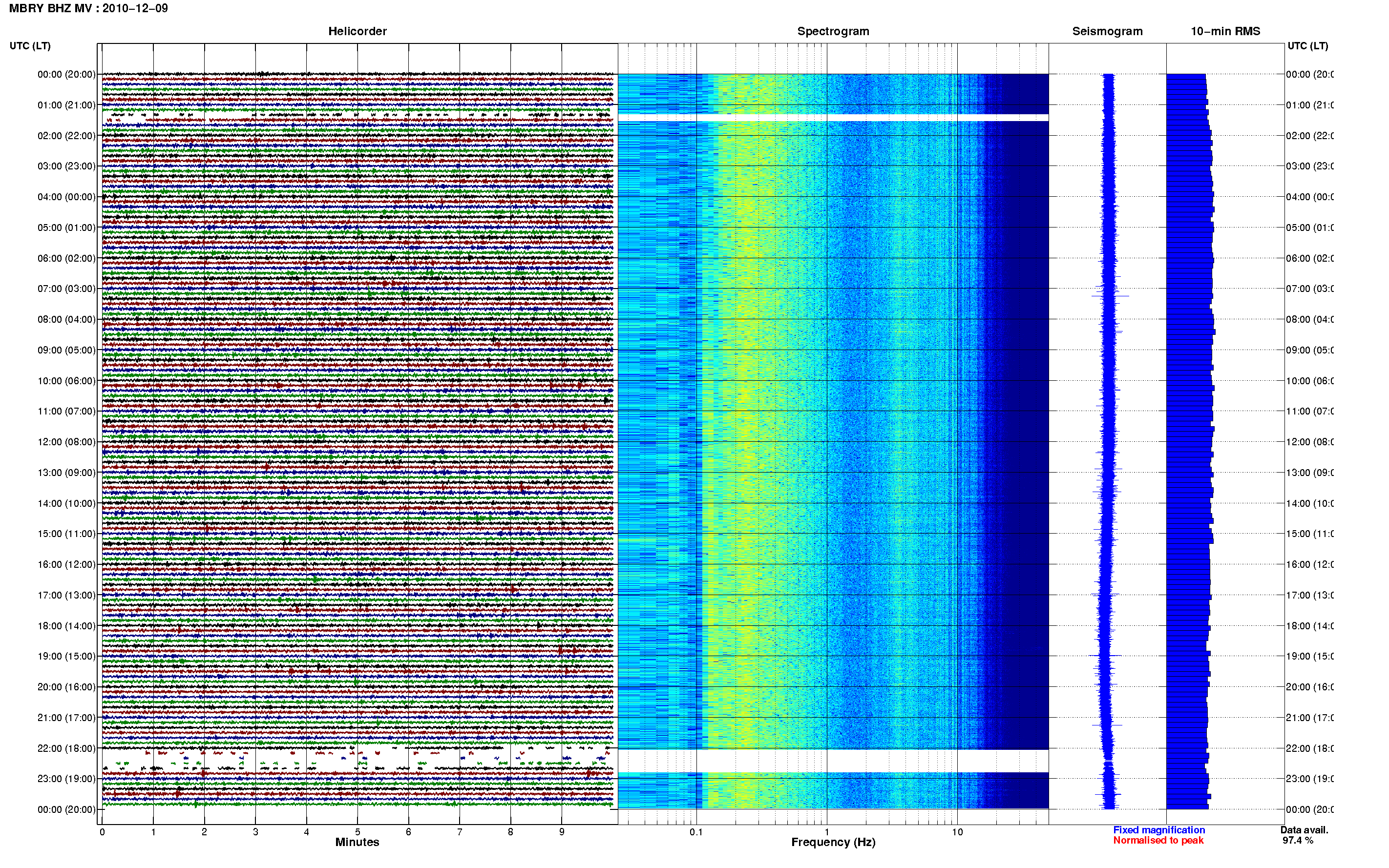The image size is (1389, 868).
Task: Click the left-axis time label '07:00 (03:00)'
Action: pyautogui.click(x=66, y=288)
